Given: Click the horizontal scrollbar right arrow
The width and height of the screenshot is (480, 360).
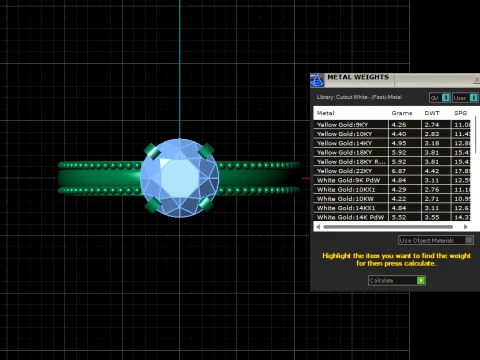Looking at the screenshot, I should click(465, 227).
